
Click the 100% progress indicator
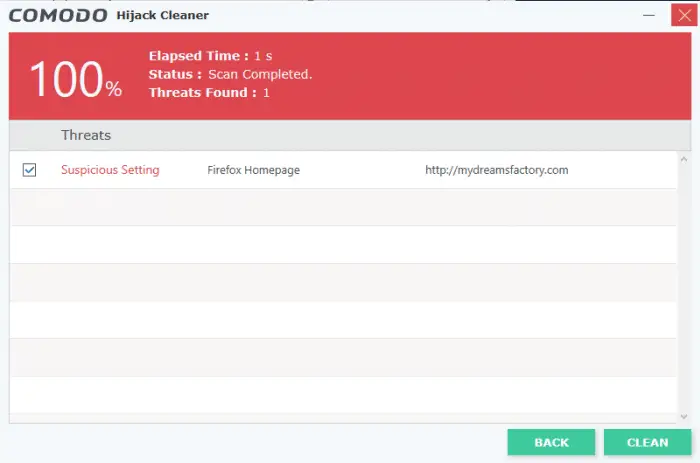[75, 79]
